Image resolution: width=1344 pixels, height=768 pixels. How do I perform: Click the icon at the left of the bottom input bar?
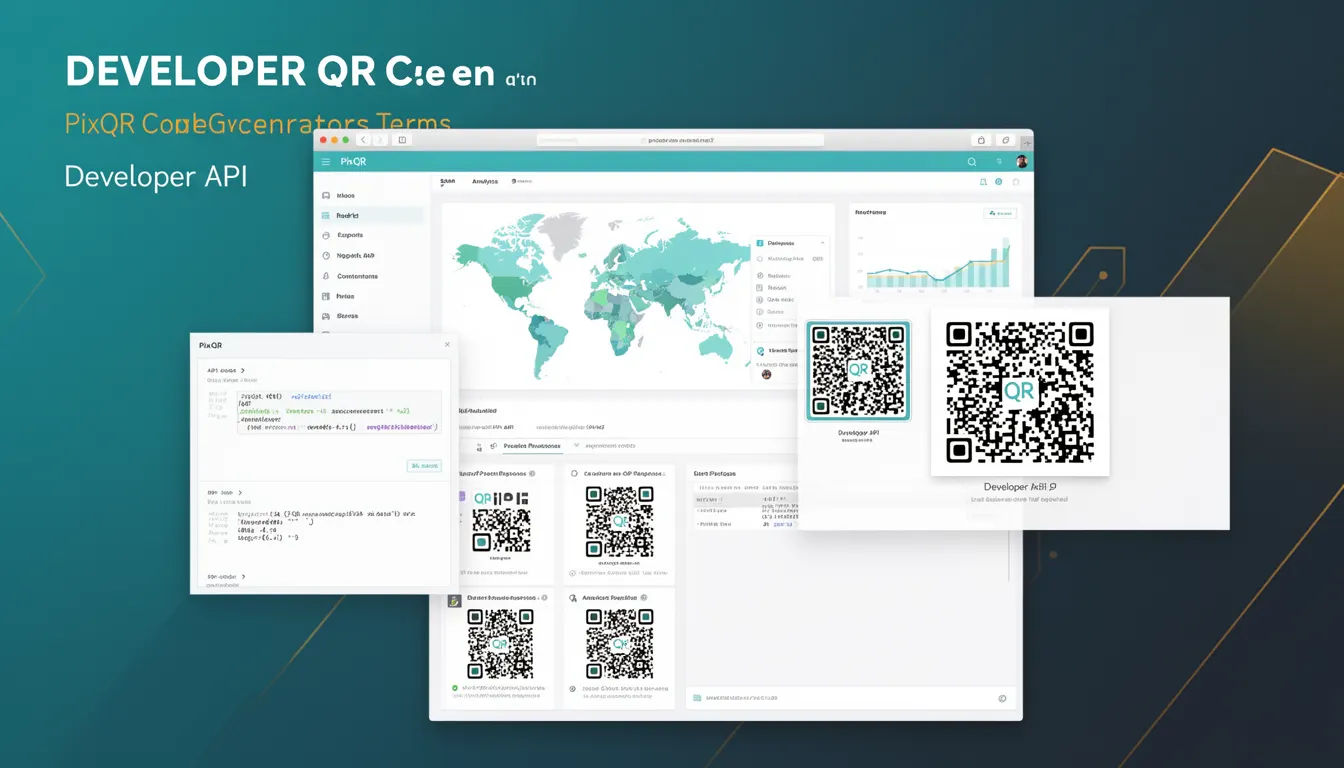697,698
